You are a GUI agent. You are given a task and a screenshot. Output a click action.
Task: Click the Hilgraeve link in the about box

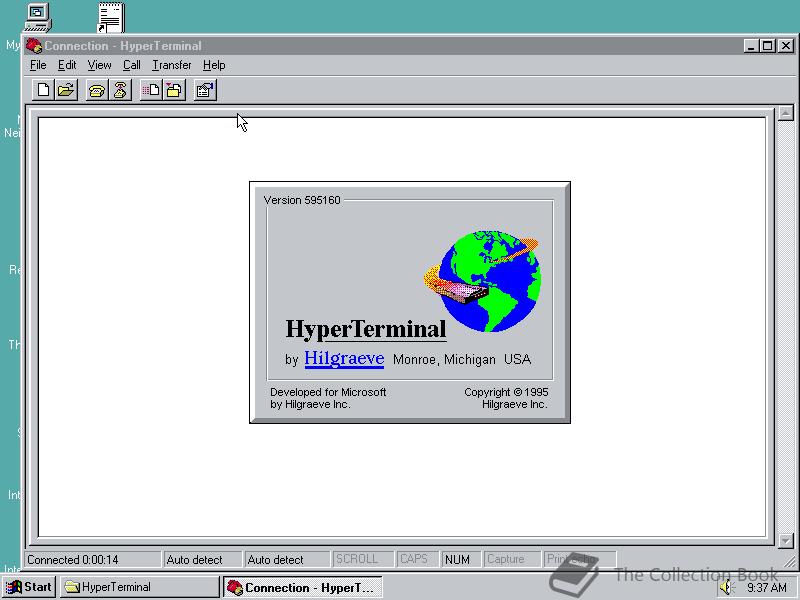tap(344, 358)
